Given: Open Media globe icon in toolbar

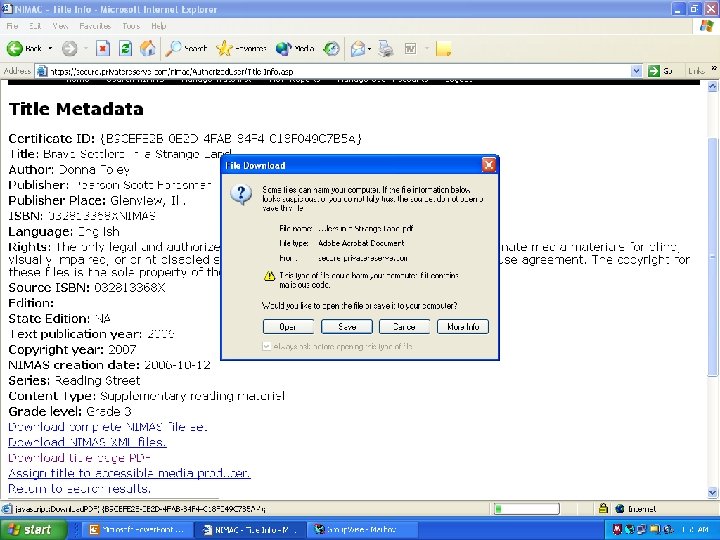Looking at the screenshot, I should click(x=284, y=48).
